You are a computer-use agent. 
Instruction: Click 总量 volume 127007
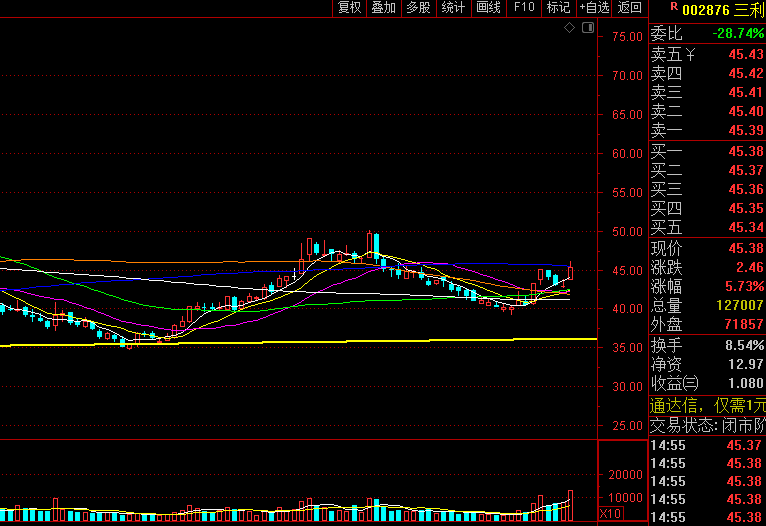[x=740, y=305]
